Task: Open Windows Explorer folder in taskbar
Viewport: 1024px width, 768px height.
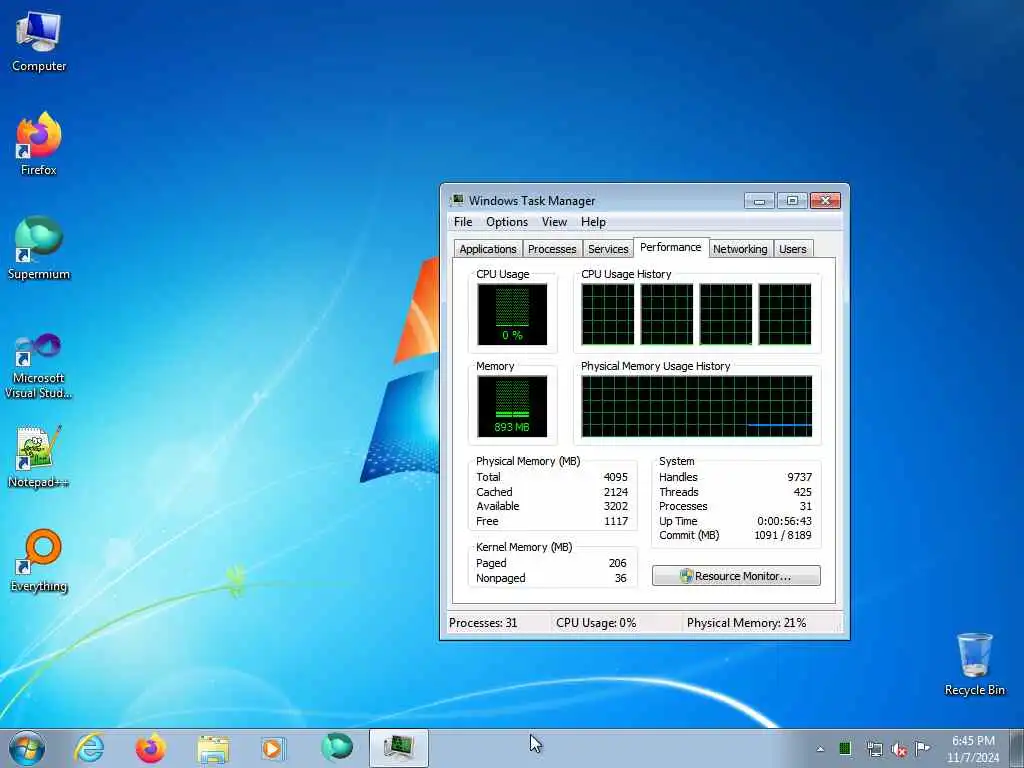Action: [213, 748]
